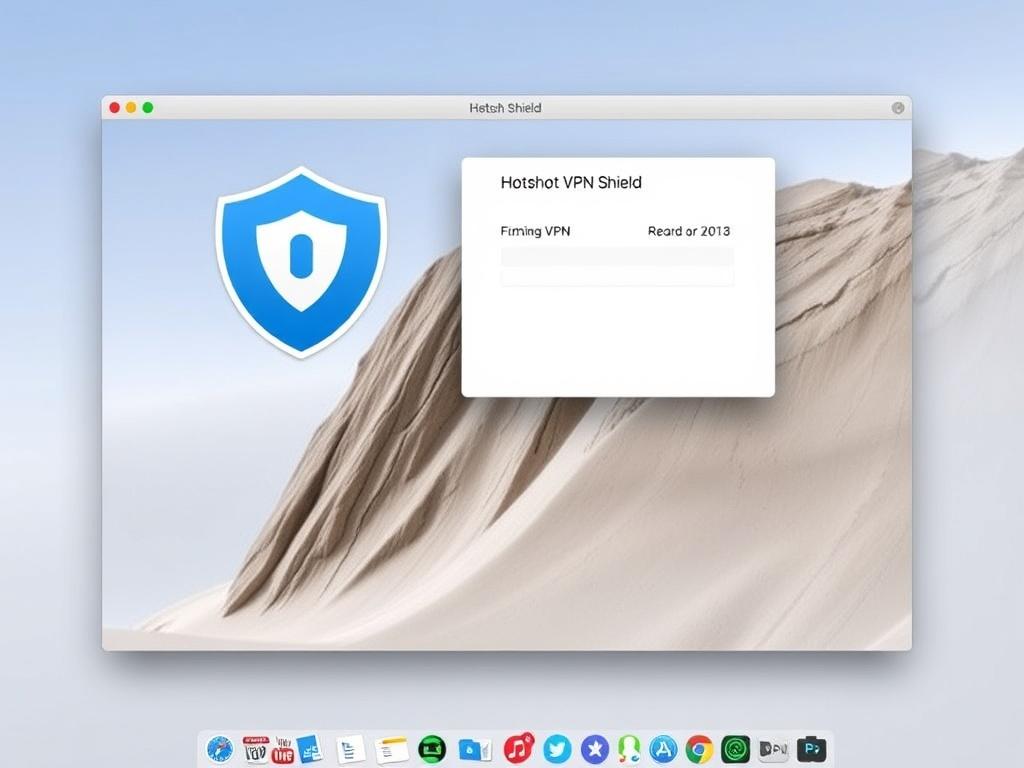Click the 'Hotshot VPN Shield' heading
This screenshot has height=768, width=1024.
click(x=571, y=182)
